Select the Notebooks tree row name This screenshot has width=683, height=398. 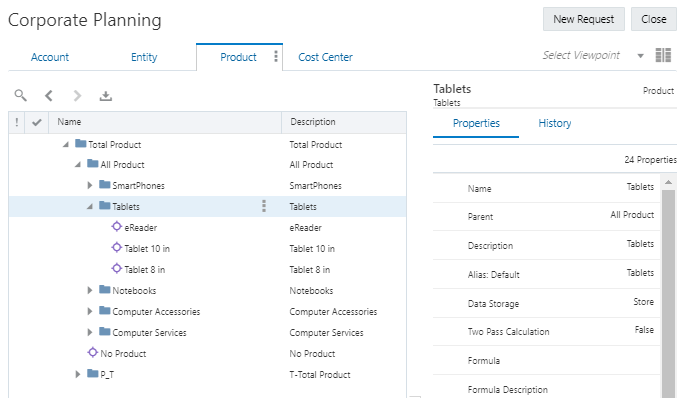click(134, 290)
